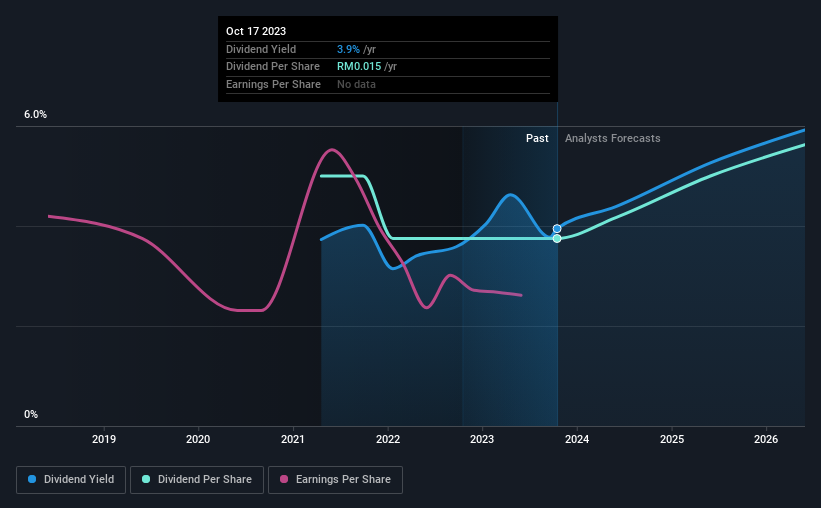Click the 2019 x-axis label
The image size is (821, 508).
tap(104, 439)
